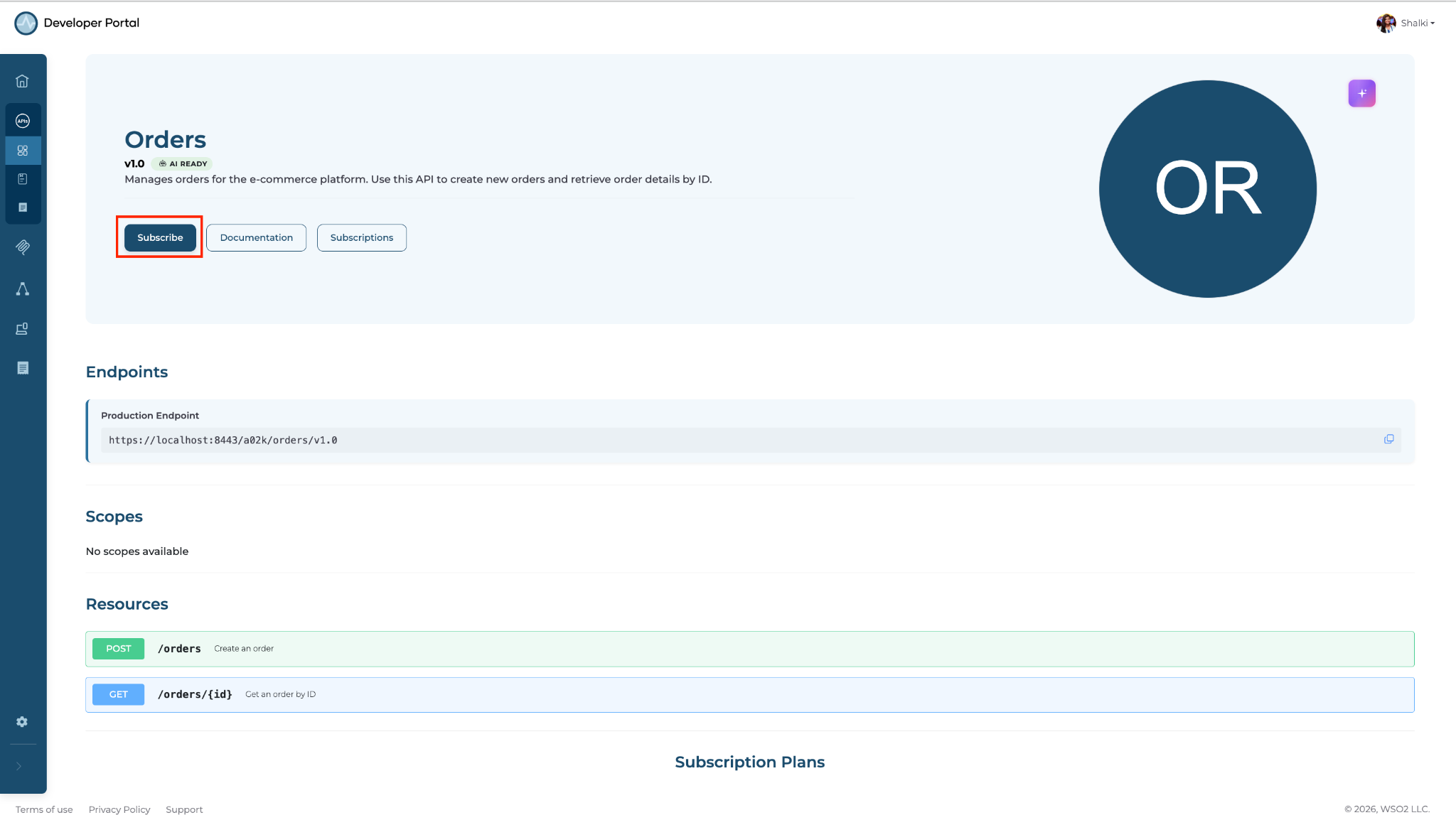
Task: Expand the sidebar with chevron arrow
Action: coord(19,766)
